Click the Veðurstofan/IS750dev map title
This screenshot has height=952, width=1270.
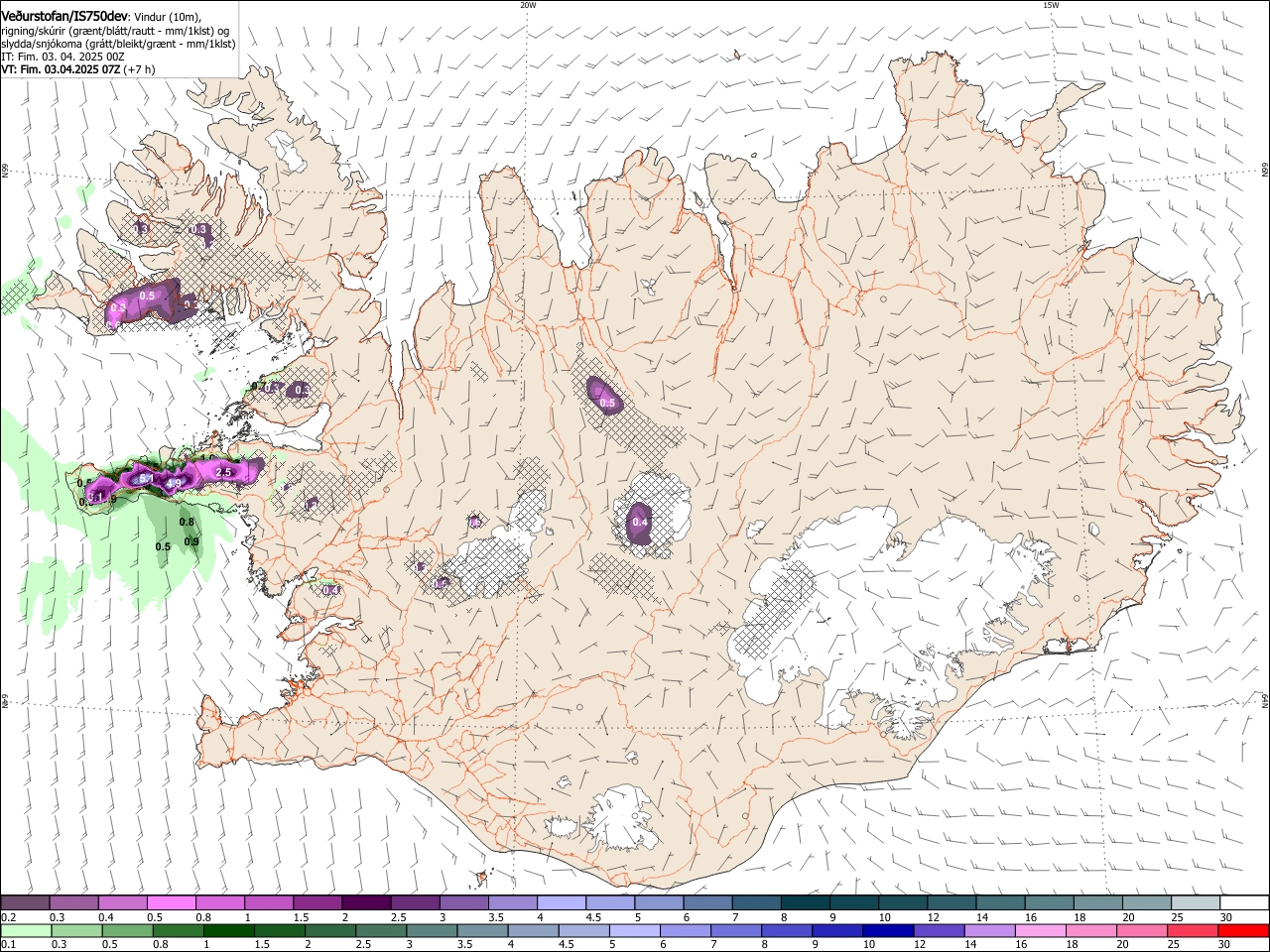pyautogui.click(x=64, y=16)
